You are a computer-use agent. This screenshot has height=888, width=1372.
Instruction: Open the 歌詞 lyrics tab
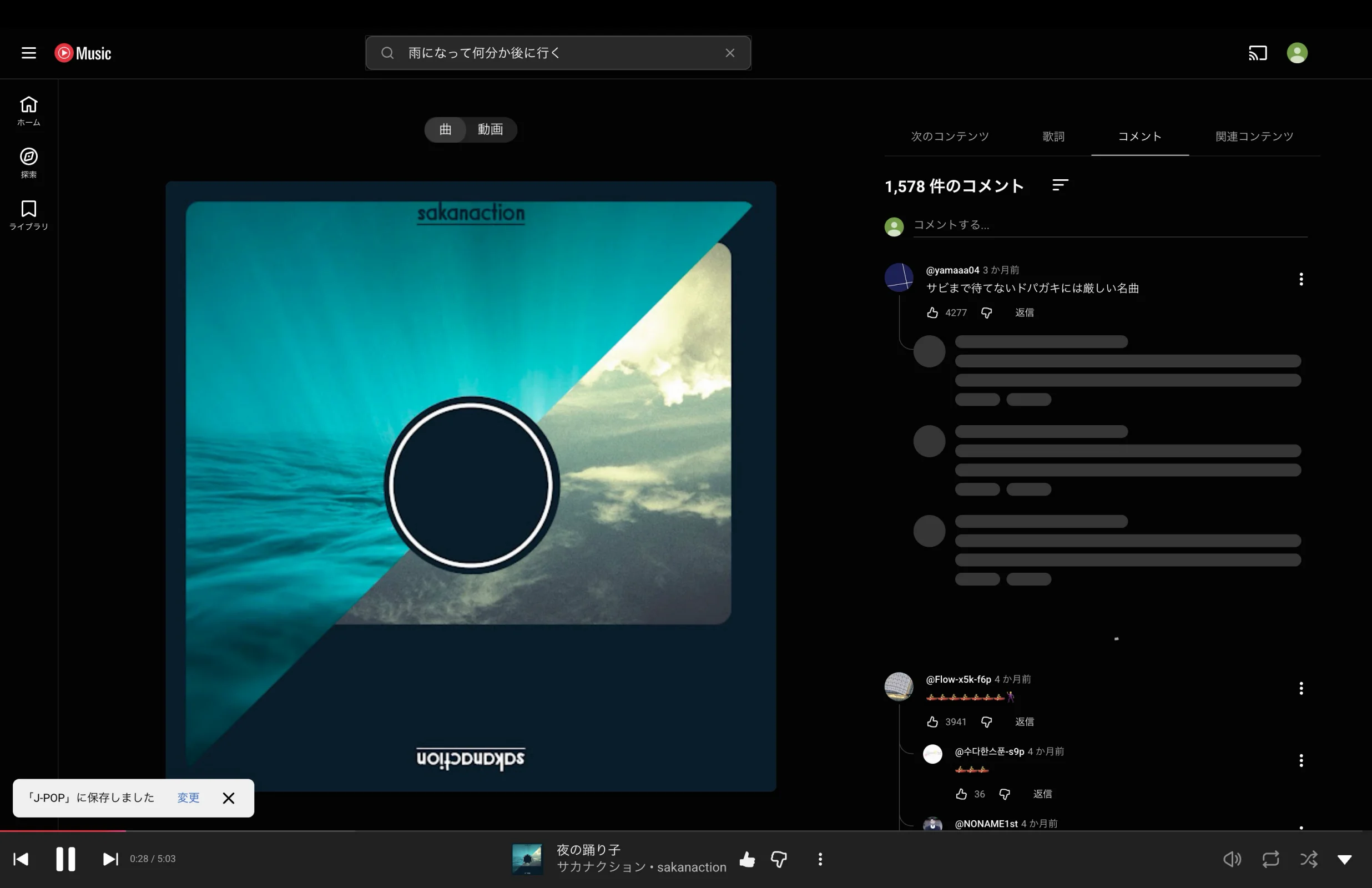pos(1053,137)
